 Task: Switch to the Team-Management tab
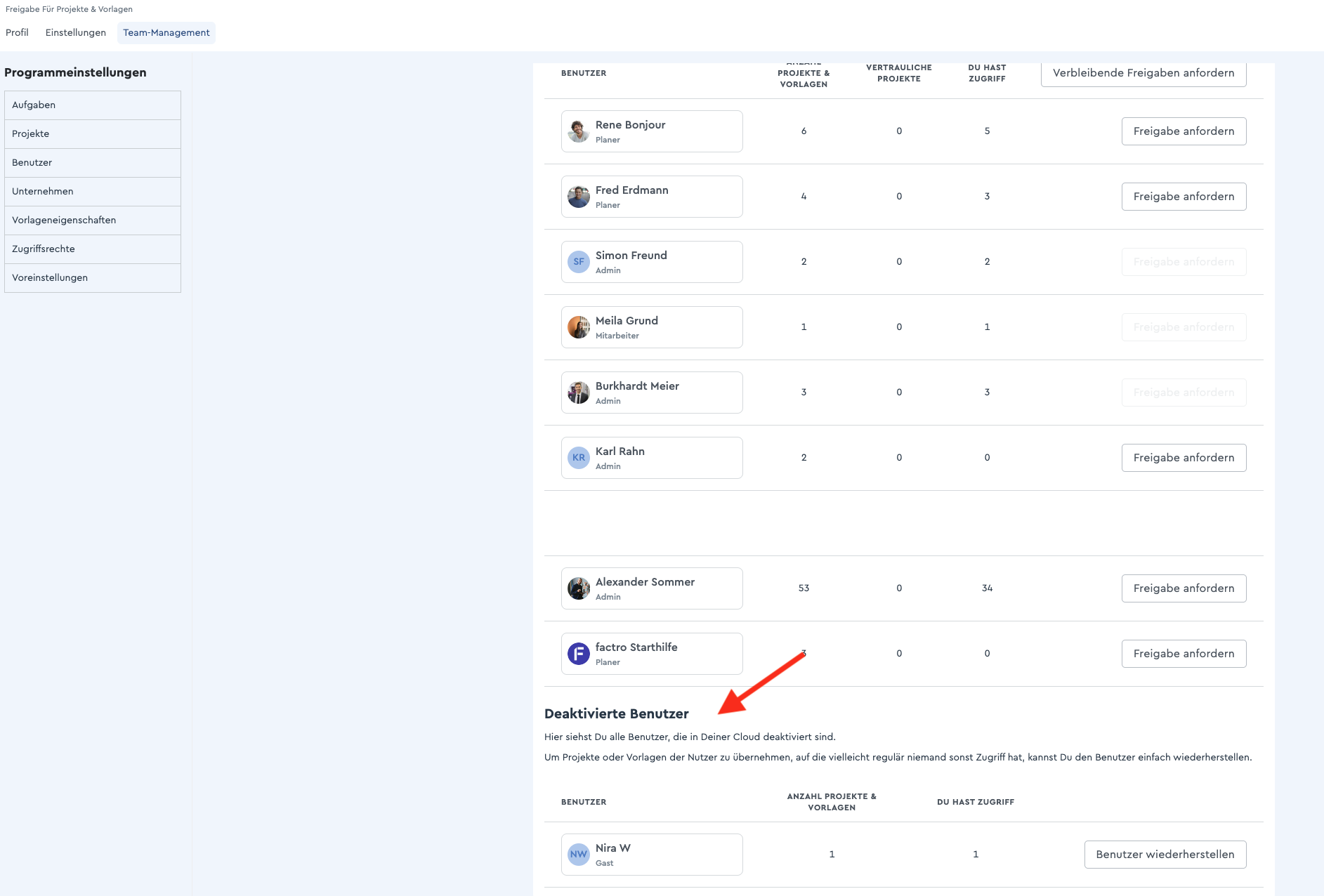pyautogui.click(x=166, y=32)
